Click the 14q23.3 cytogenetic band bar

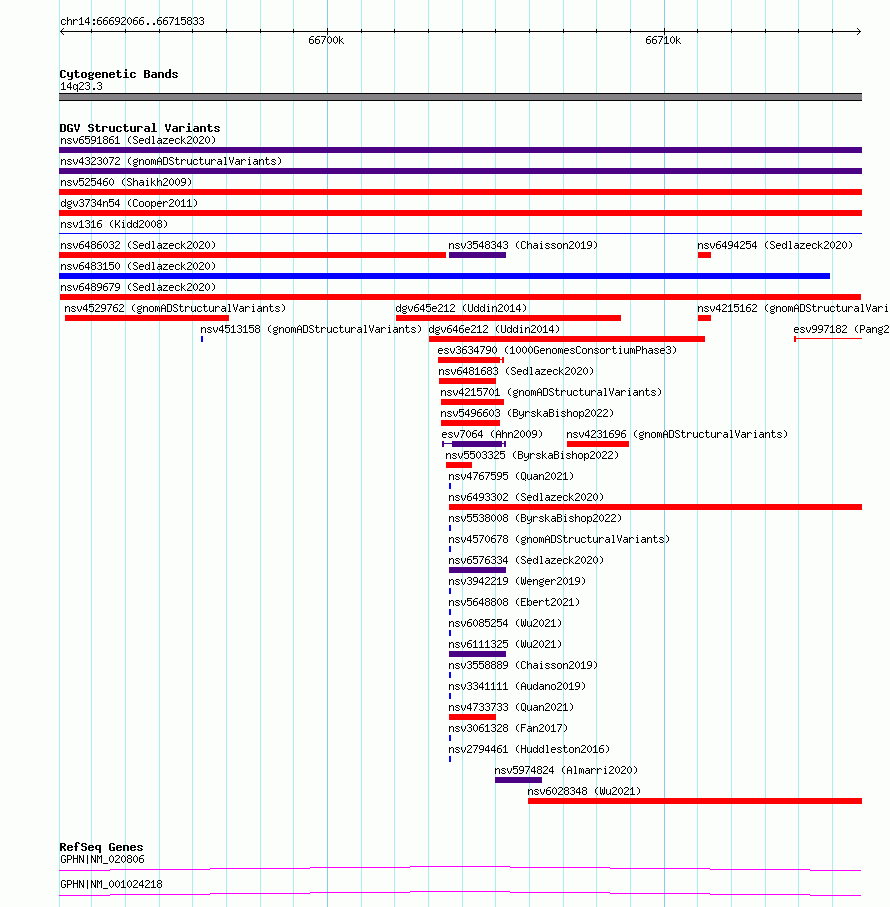tap(460, 97)
